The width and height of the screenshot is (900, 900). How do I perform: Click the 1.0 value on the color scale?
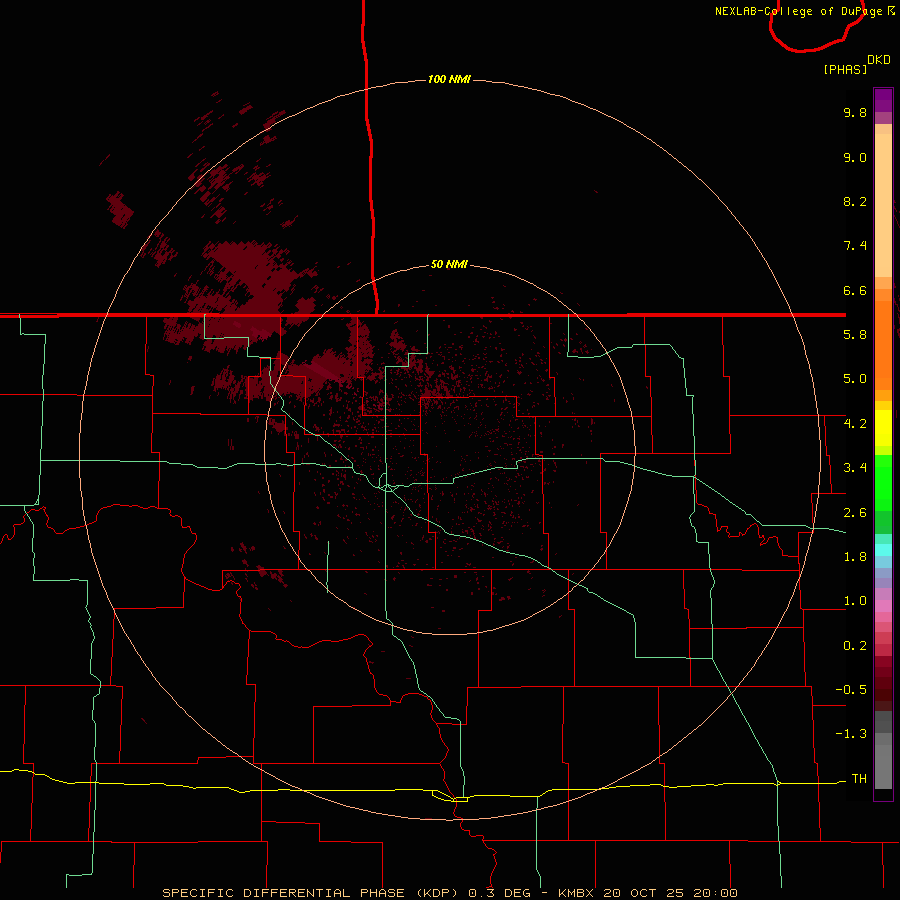click(x=855, y=601)
